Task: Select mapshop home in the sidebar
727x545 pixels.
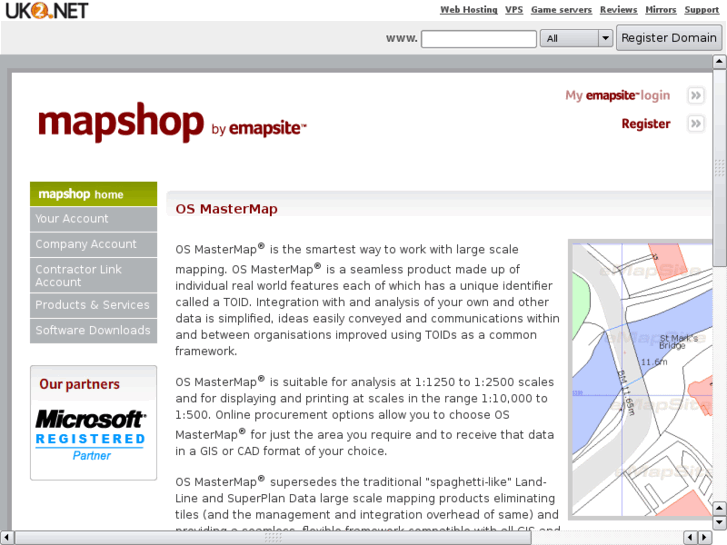Action: click(x=94, y=194)
